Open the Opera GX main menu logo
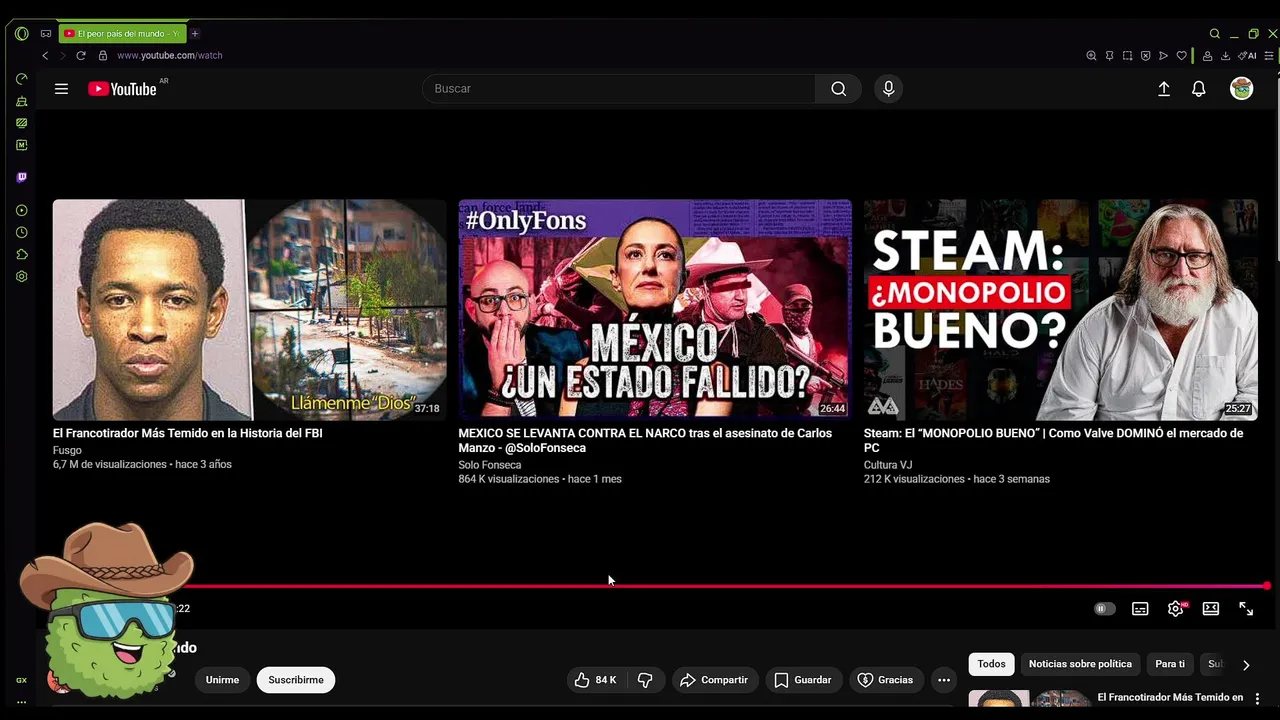The width and height of the screenshot is (1280, 720). [x=22, y=33]
